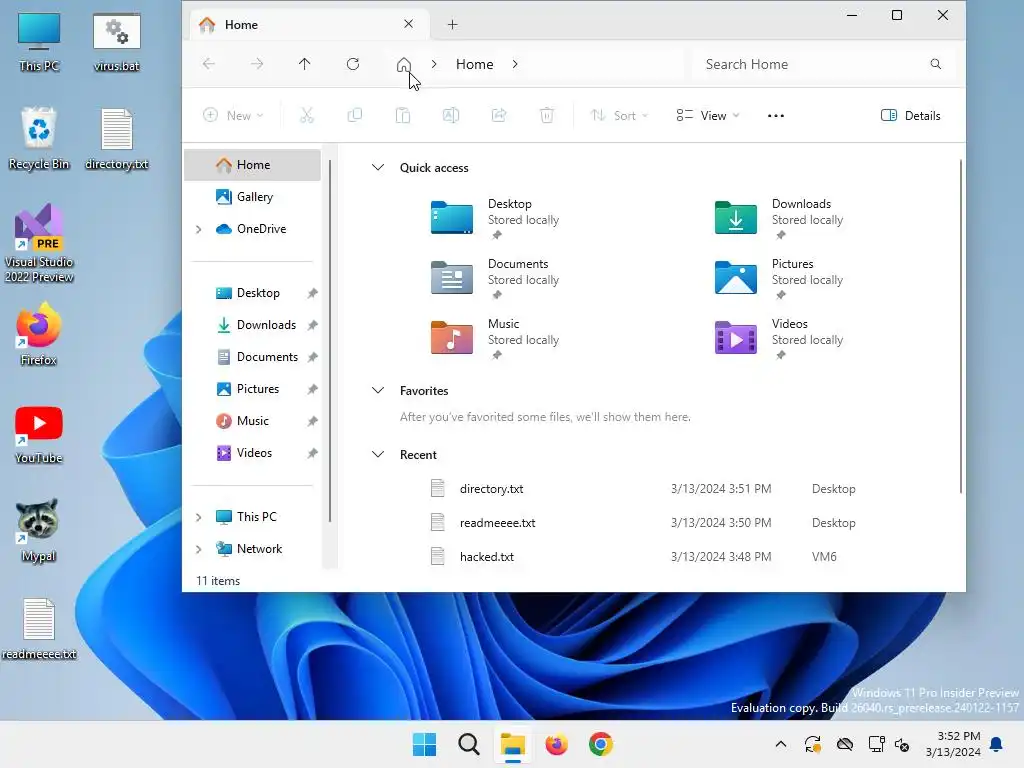Open the View dropdown menu
Screen dimensions: 1024x768
pos(708,116)
